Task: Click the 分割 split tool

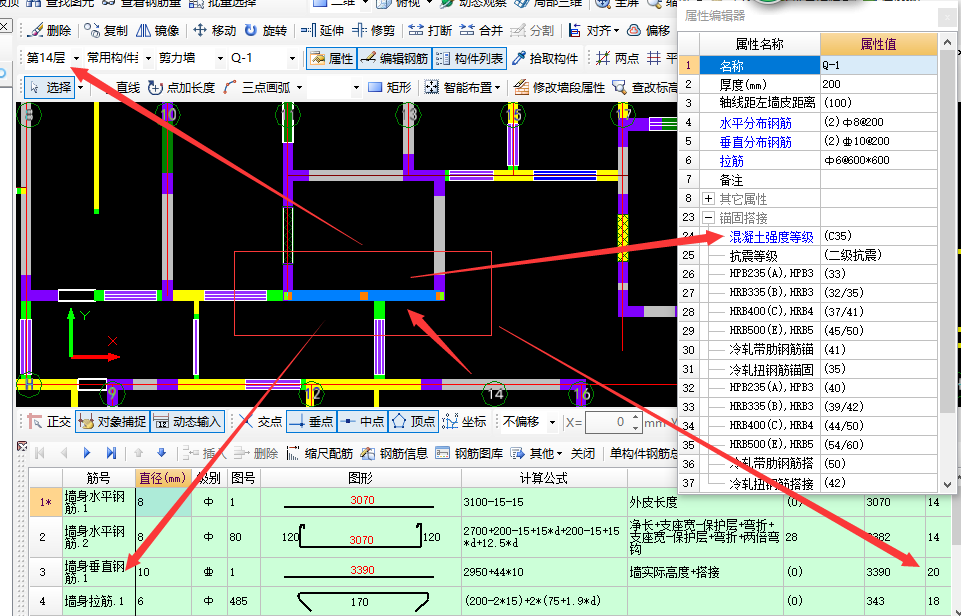Action: [x=533, y=30]
